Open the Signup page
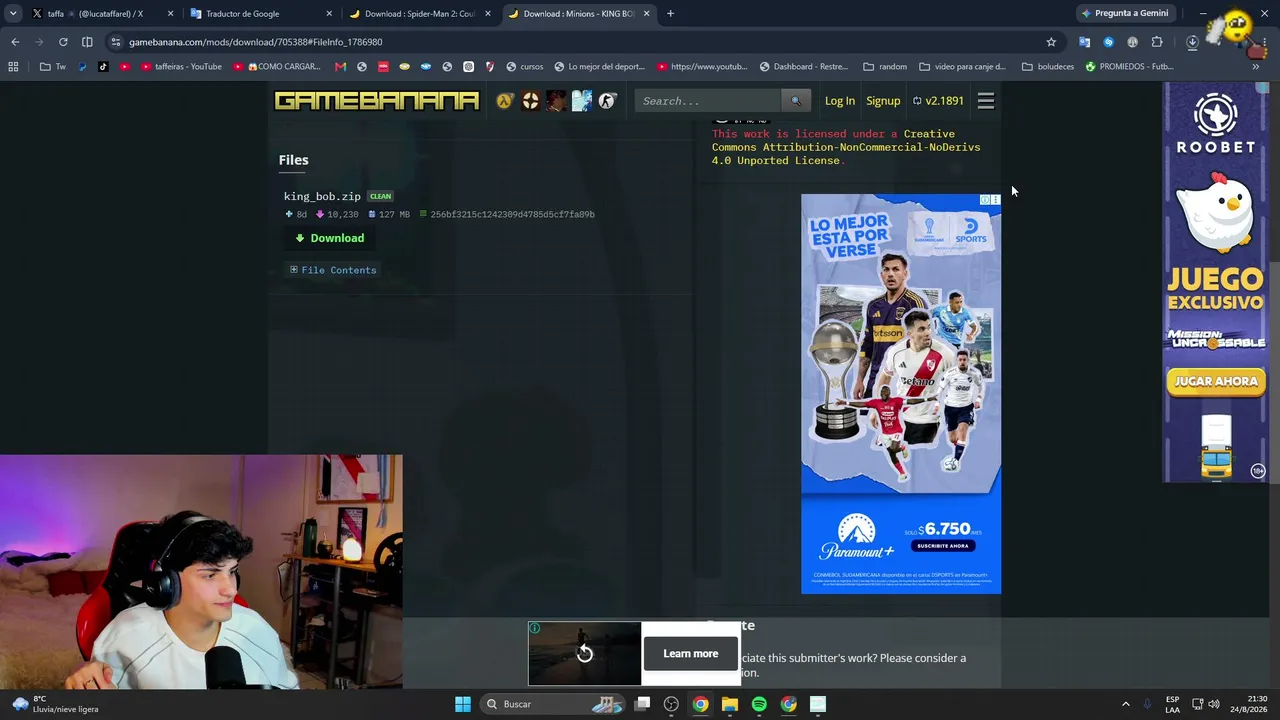The height and width of the screenshot is (720, 1280). (883, 101)
